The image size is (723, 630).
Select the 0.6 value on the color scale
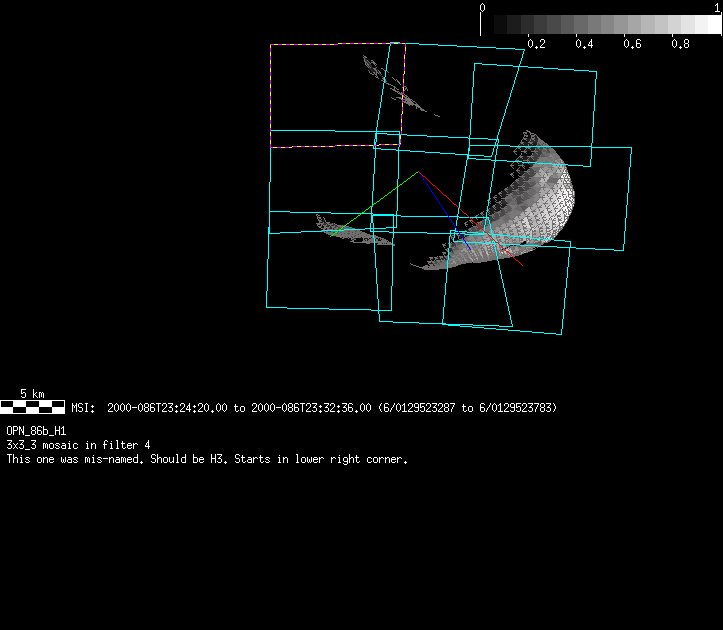(632, 44)
